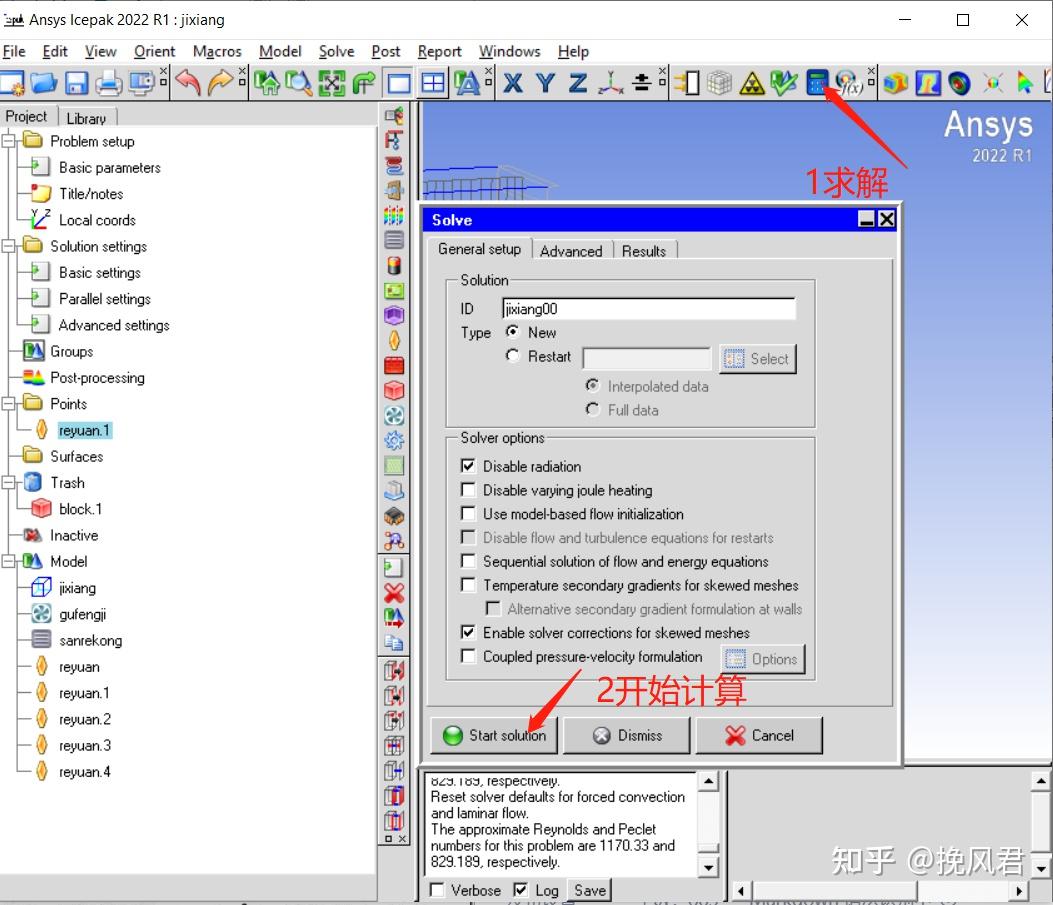Viewport: 1053px width, 905px height.
Task: Select reyuan.3 source in the Model tree
Action: pyautogui.click(x=85, y=745)
